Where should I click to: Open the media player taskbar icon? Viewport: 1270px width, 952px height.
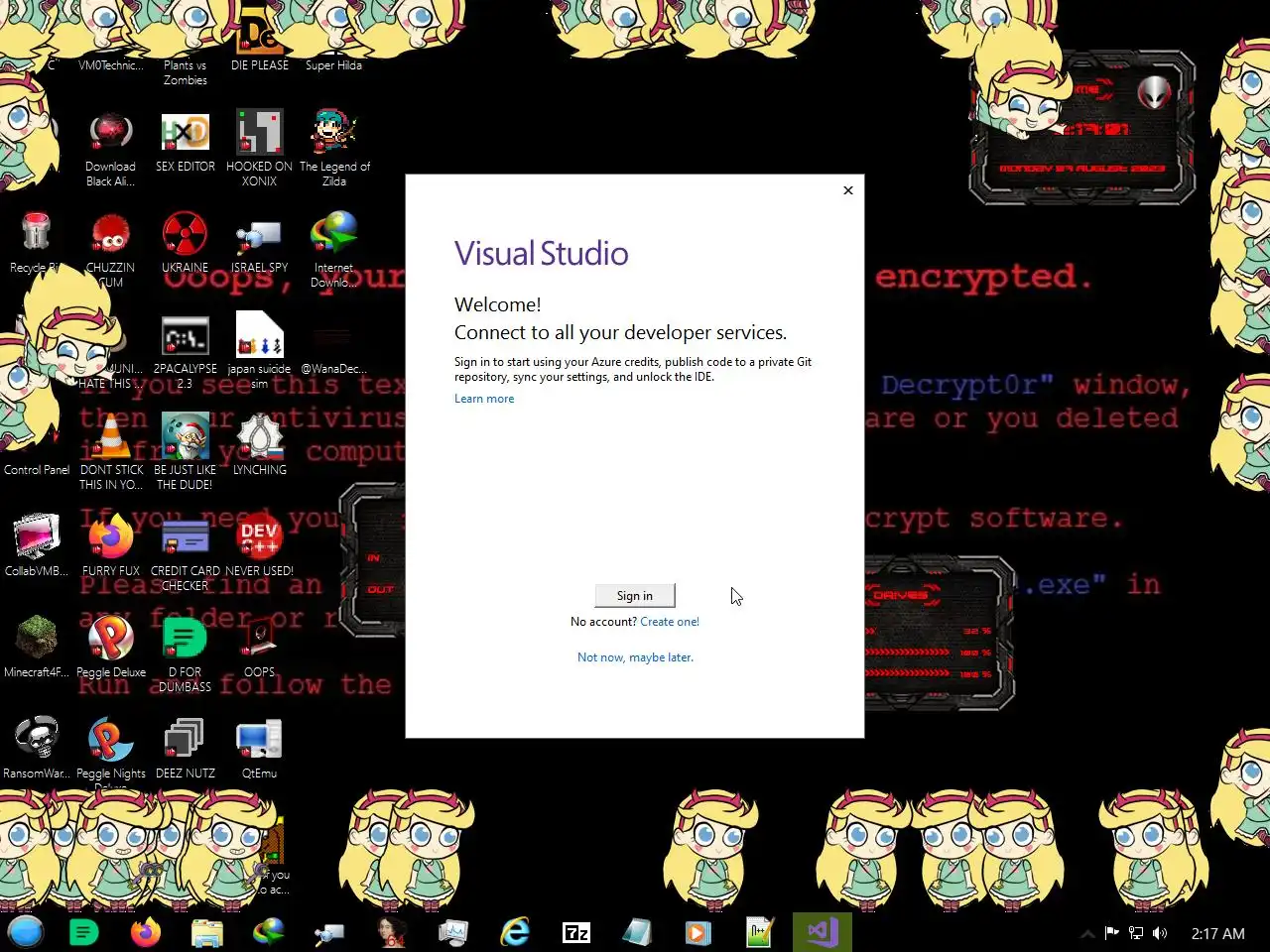(698, 932)
